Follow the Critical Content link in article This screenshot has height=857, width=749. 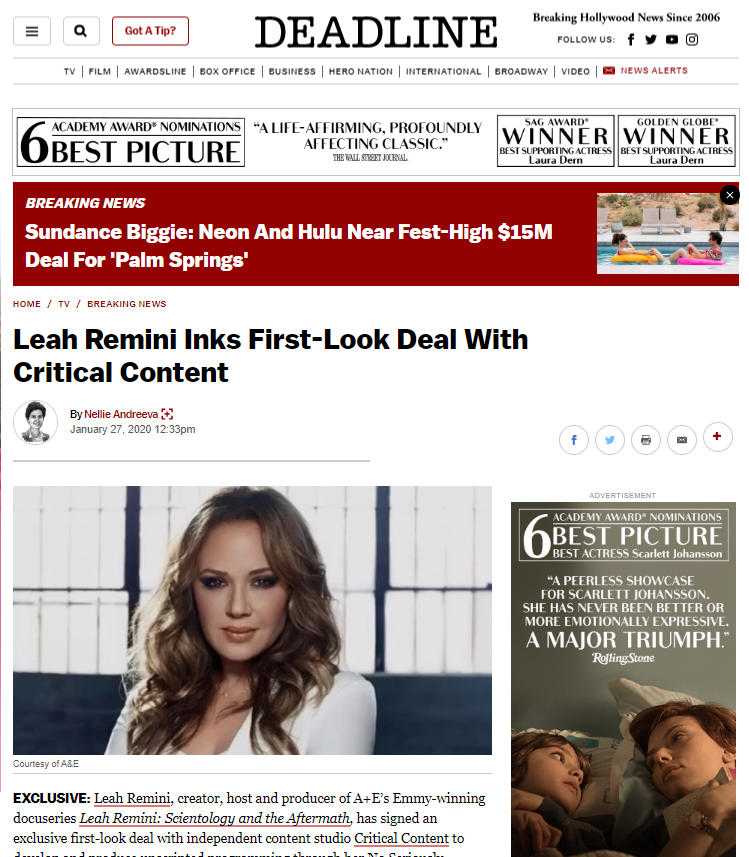[401, 838]
